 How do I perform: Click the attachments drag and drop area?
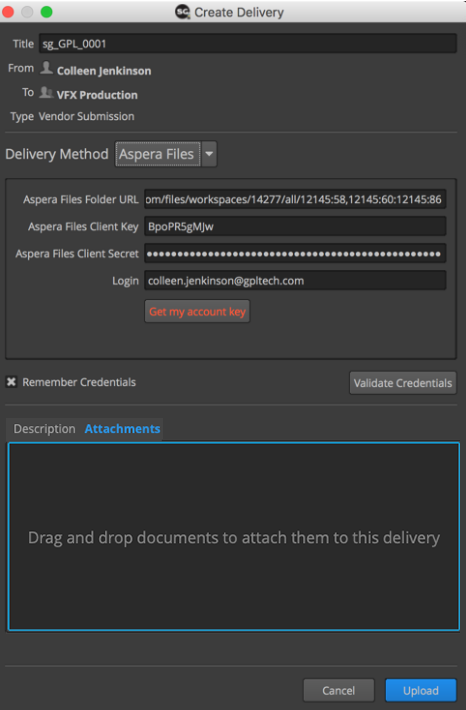[x=234, y=537]
